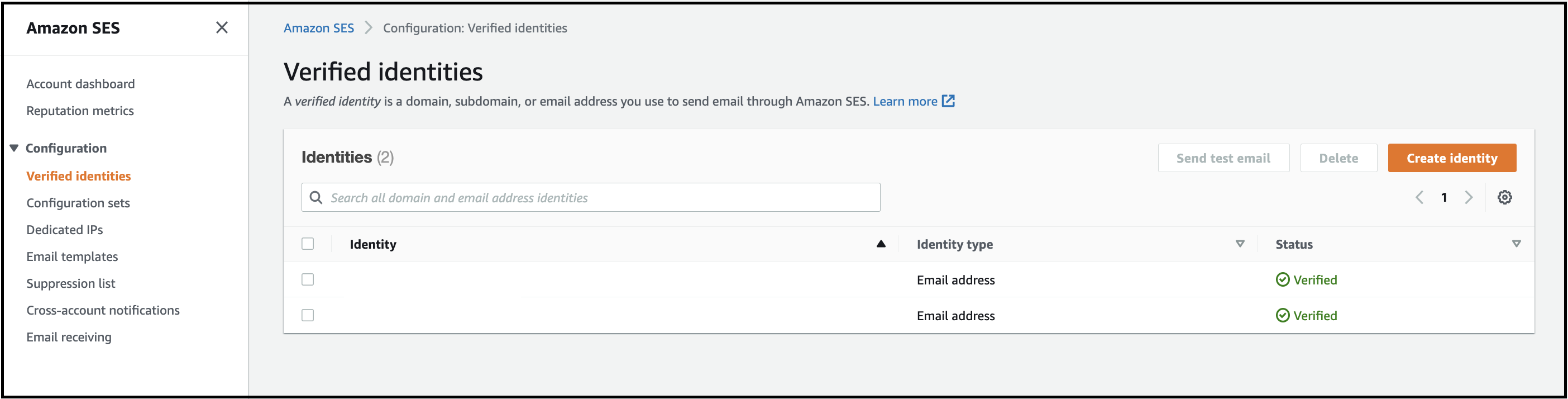Open table preferences gear icon
The width and height of the screenshot is (1568, 399).
(x=1504, y=197)
